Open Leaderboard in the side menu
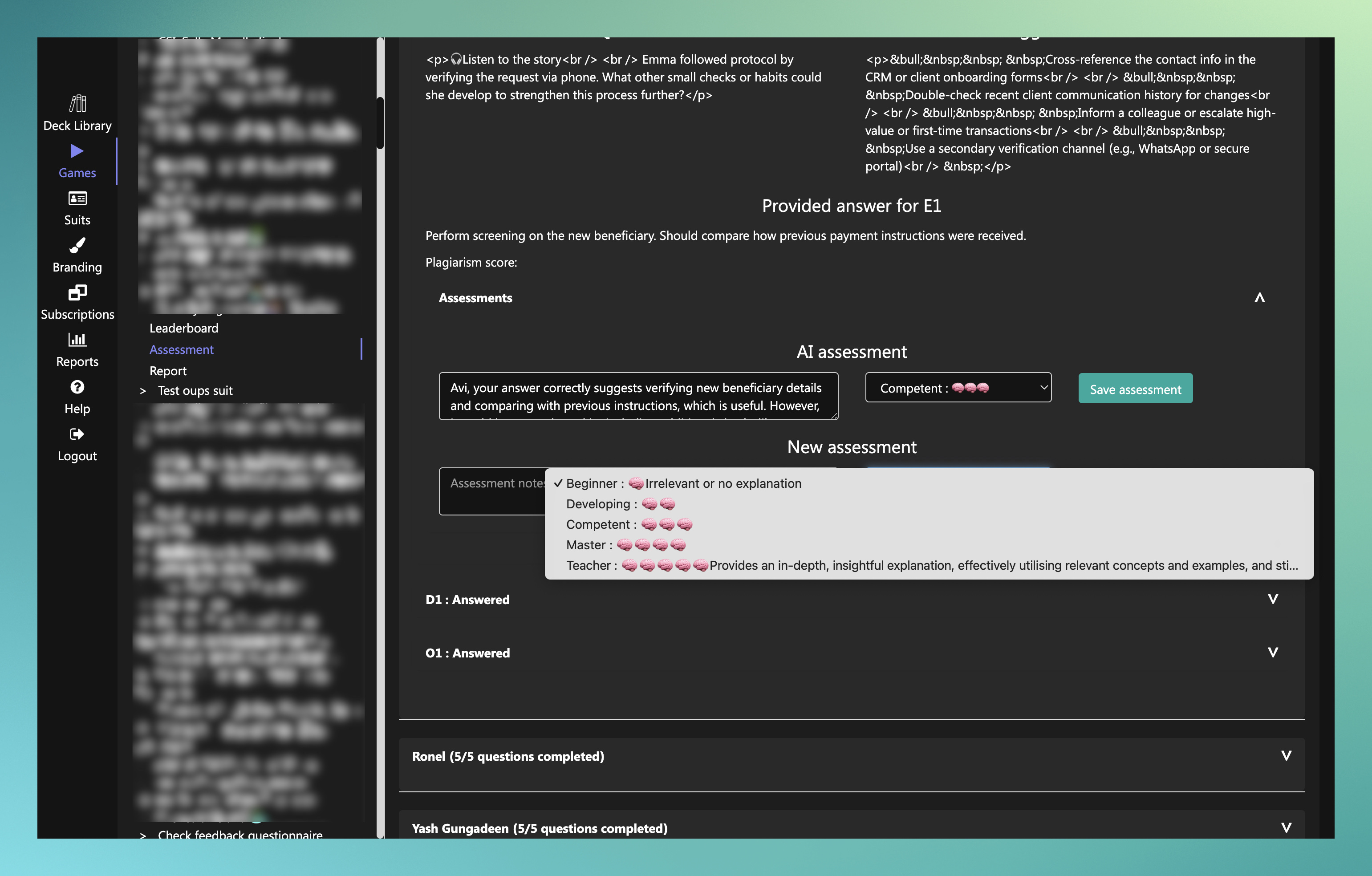The image size is (1372, 876). 184,328
